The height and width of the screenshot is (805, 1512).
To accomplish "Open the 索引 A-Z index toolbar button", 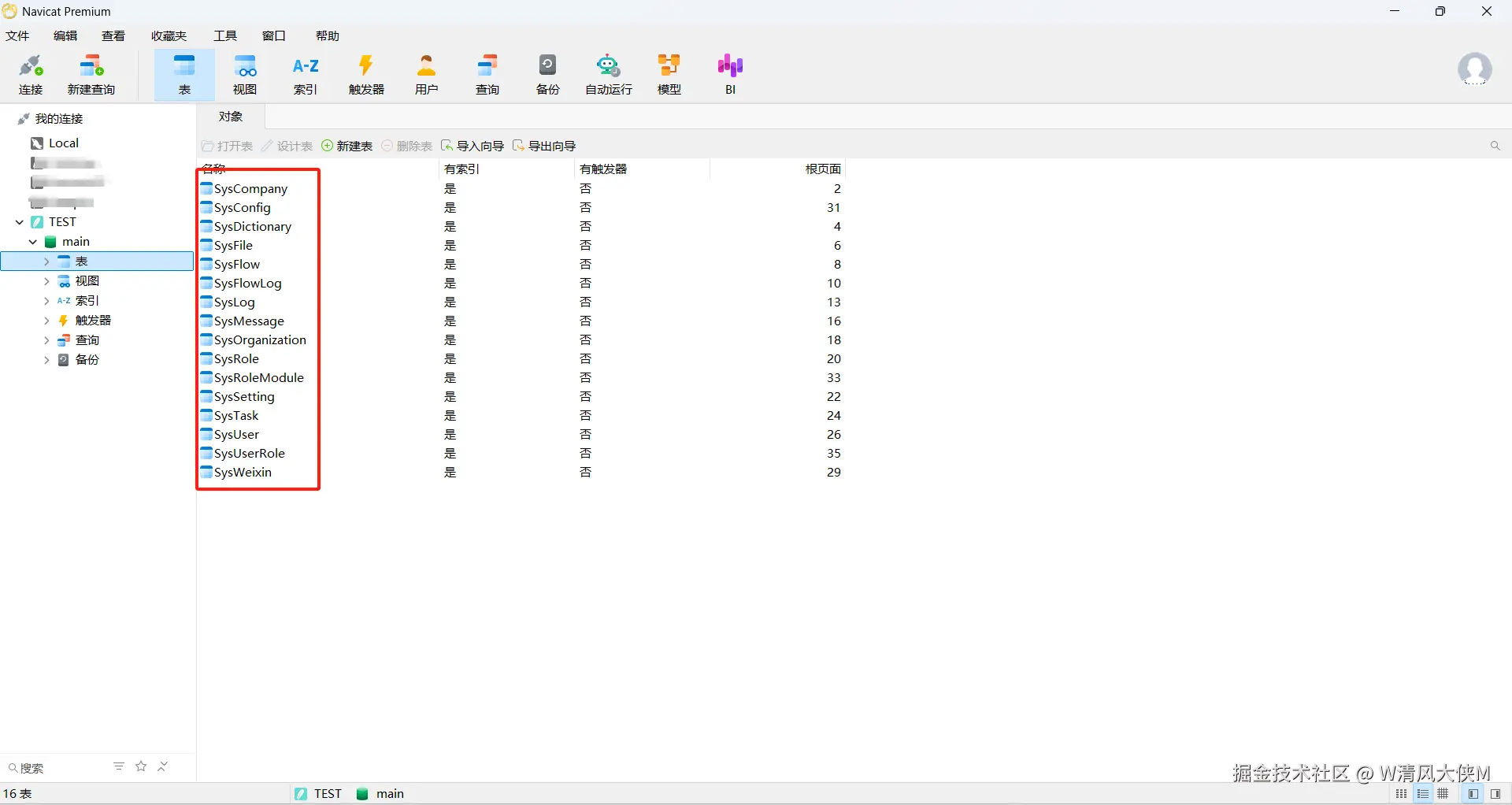I will click(x=306, y=75).
